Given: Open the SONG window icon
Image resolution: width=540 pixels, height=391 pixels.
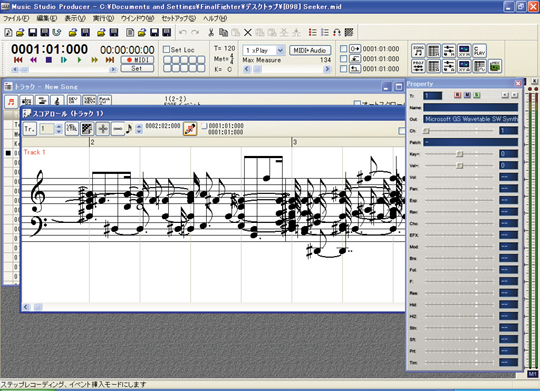Looking at the screenshot, I should (418, 51).
